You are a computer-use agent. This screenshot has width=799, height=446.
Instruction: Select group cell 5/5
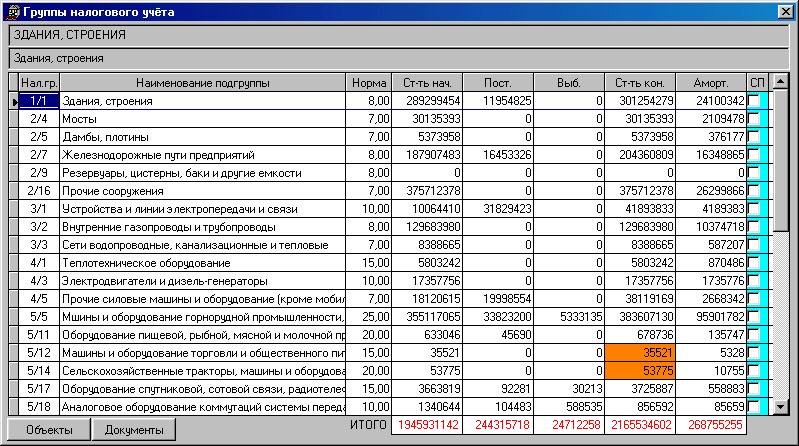[x=39, y=317]
